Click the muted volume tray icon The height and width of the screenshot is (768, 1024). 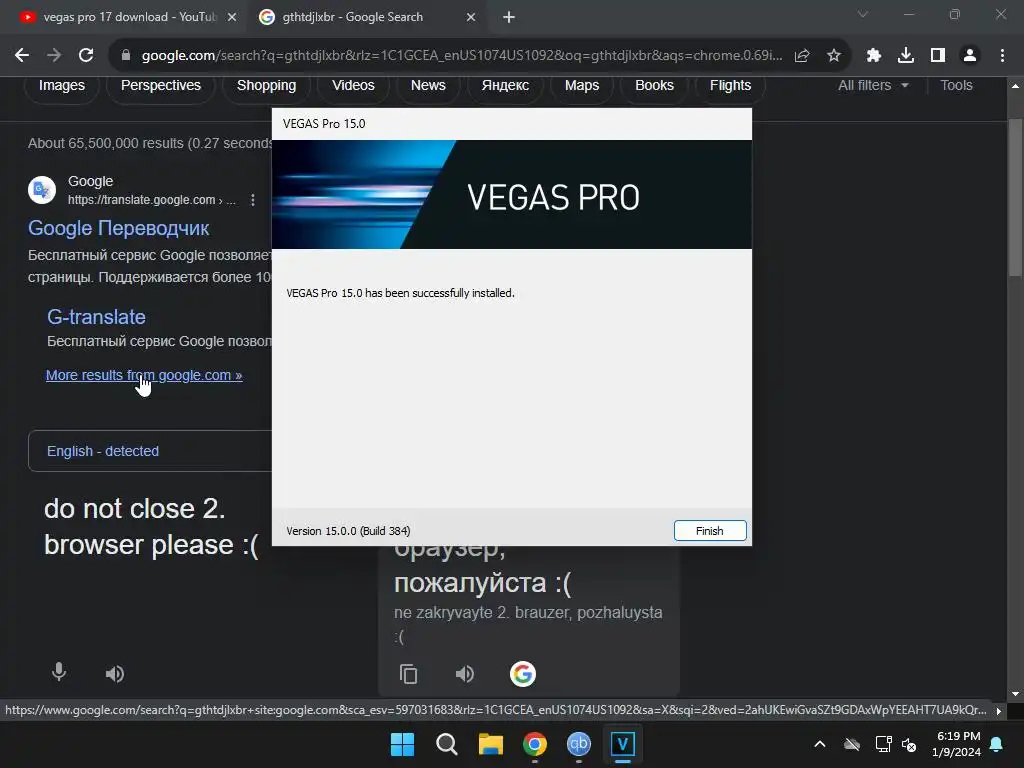click(x=908, y=744)
